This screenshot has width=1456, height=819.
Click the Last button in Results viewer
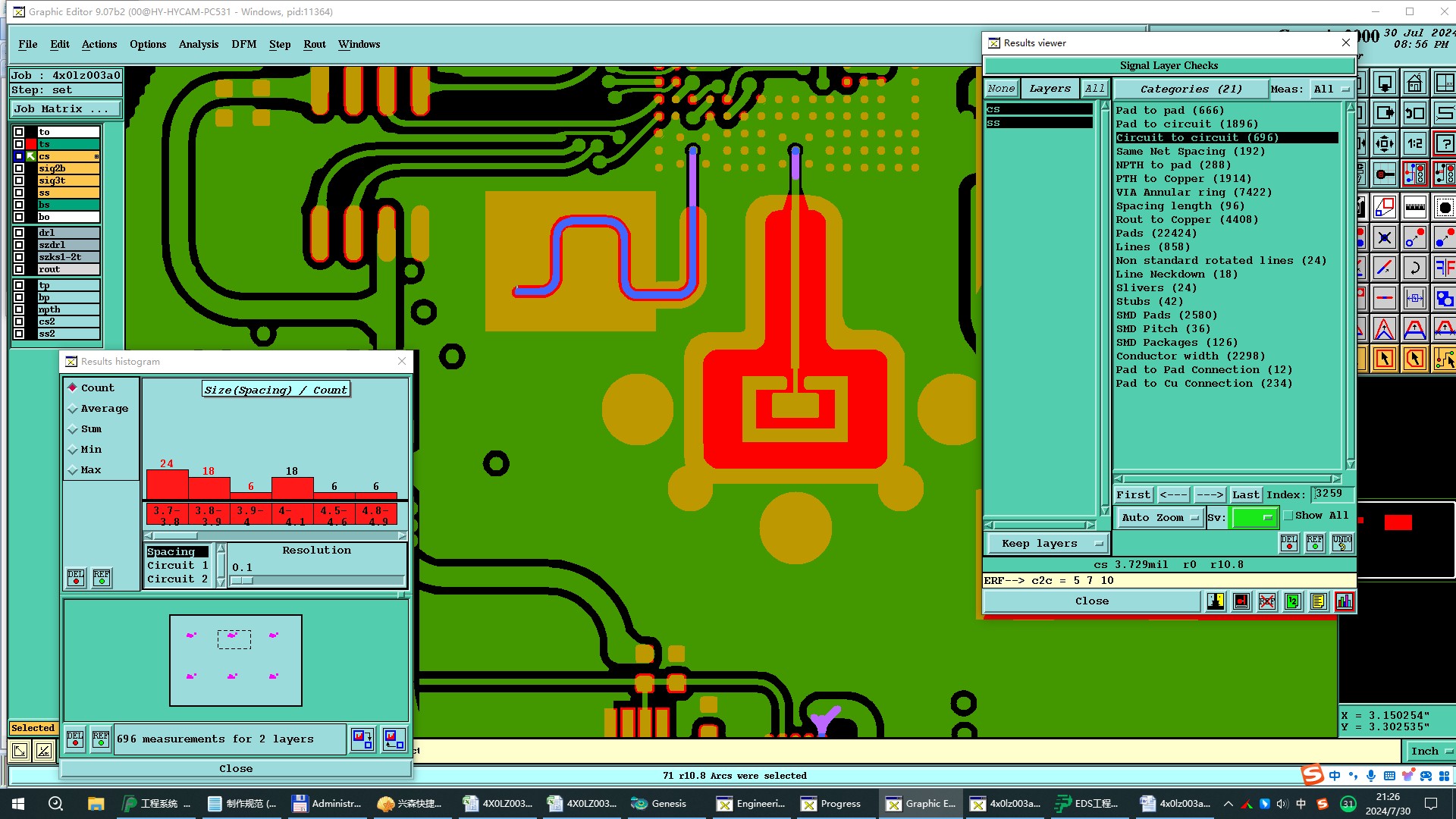point(1245,494)
